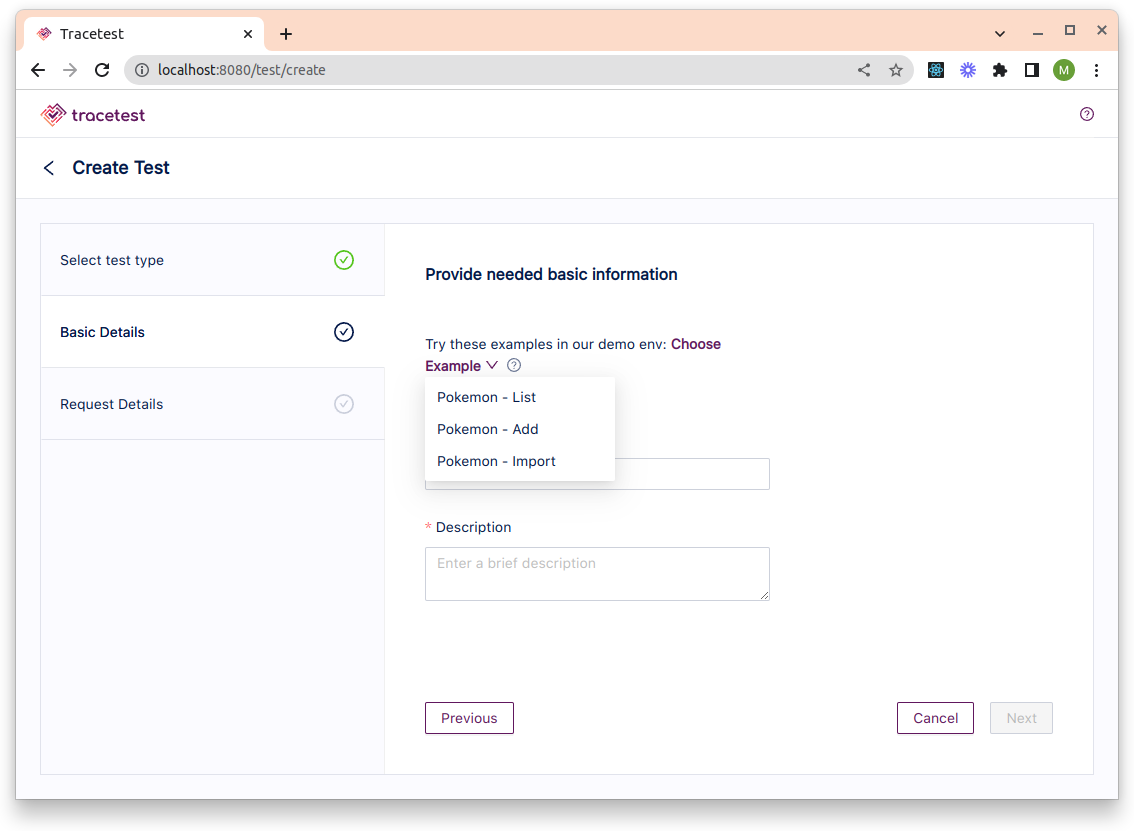
Task: Open the tab search chevron
Action: [x=999, y=34]
